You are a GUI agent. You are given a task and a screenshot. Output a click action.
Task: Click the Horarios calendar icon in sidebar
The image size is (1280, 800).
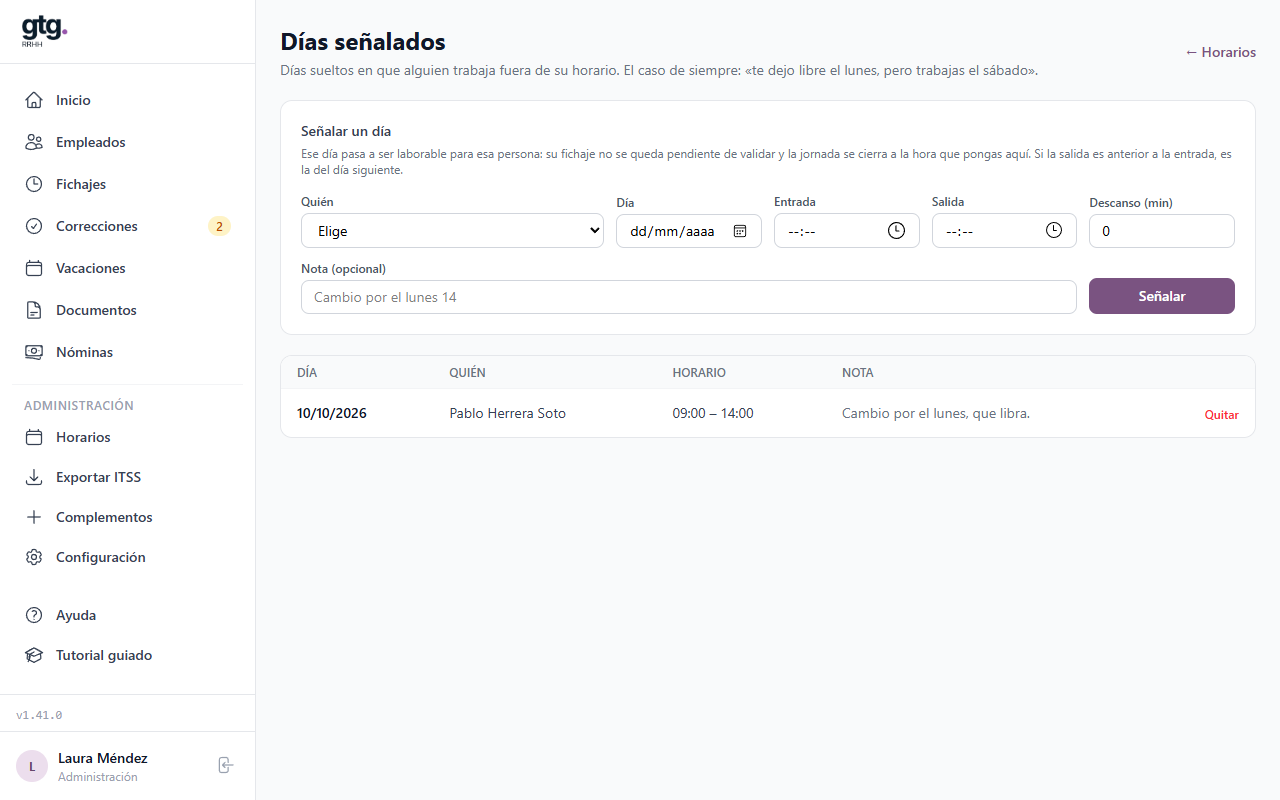click(x=34, y=437)
